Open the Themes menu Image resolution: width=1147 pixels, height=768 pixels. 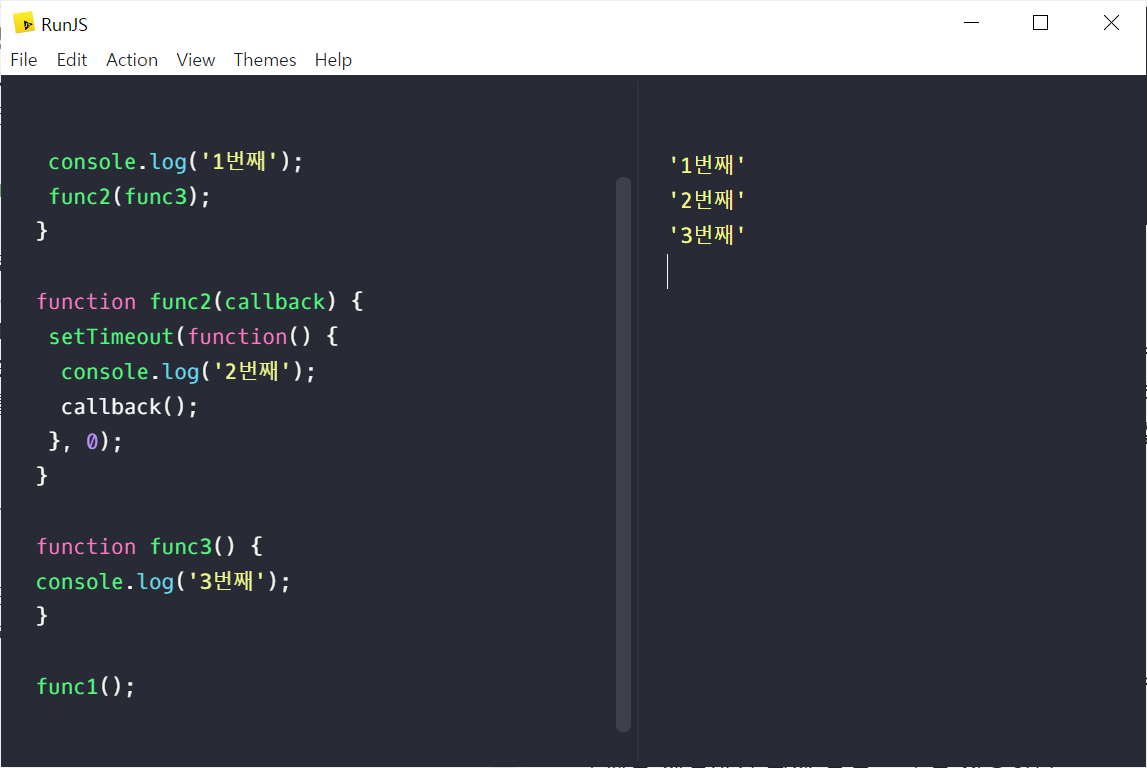[265, 60]
